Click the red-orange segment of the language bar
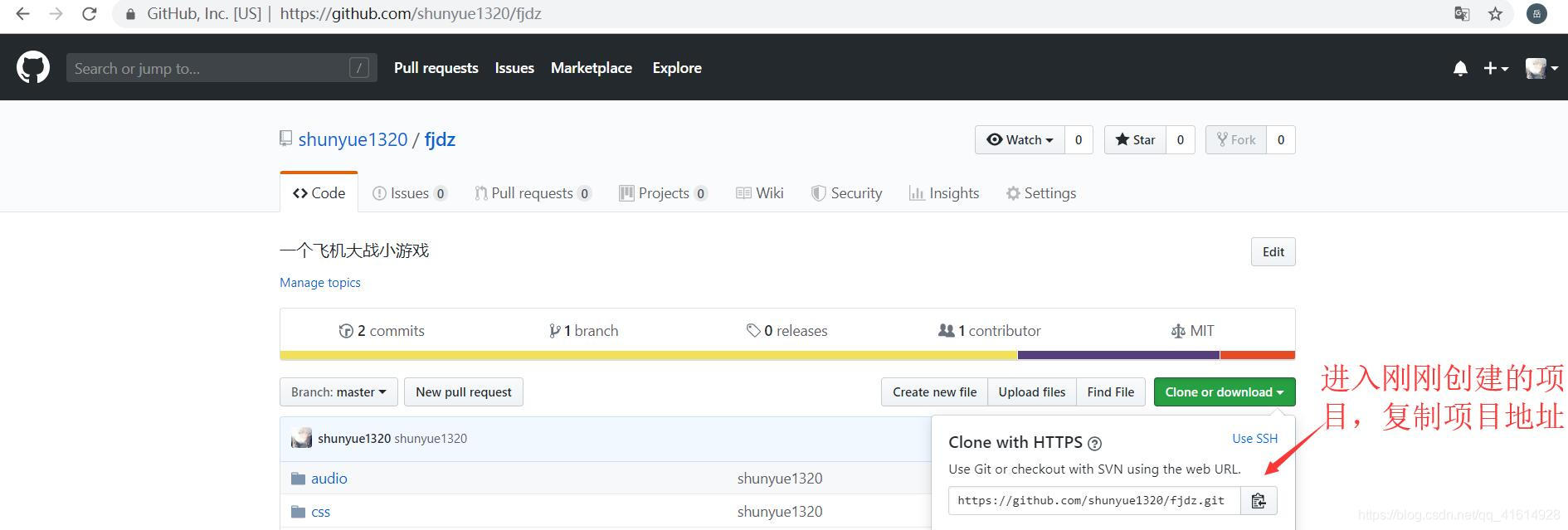The width and height of the screenshot is (1568, 530). [1258, 355]
